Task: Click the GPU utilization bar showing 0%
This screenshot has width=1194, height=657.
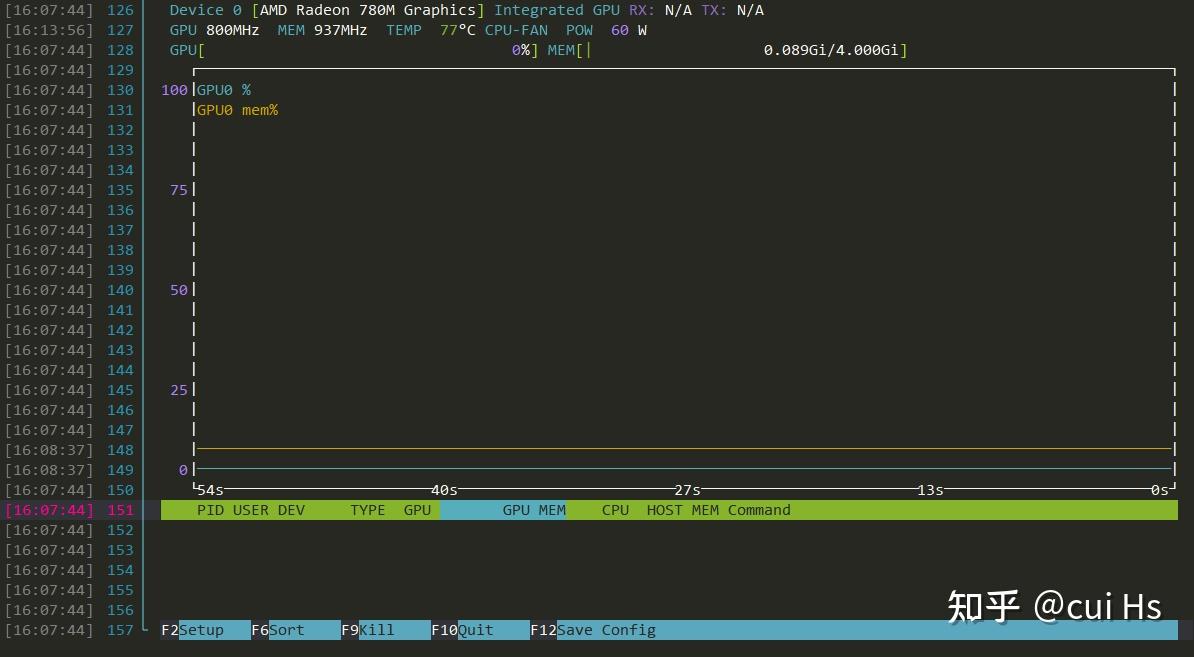Action: (354, 50)
